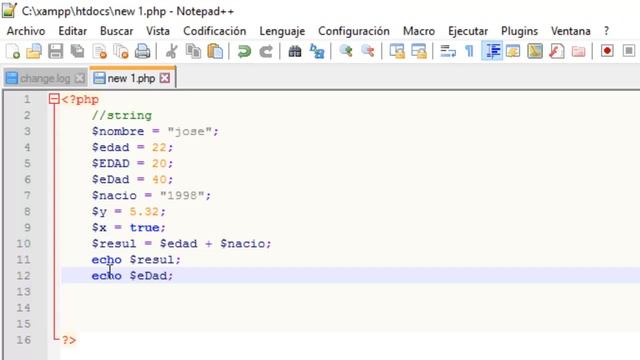Zoom out with the magnifier minus icon
This screenshot has width=640, height=360.
pyautogui.click(x=367, y=51)
